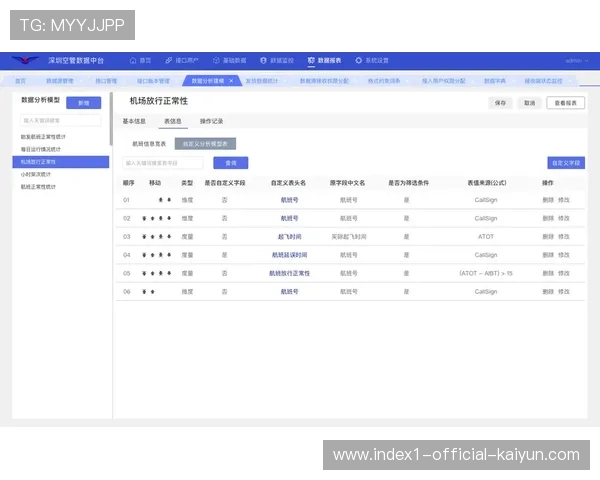Select 小时架次统计 in the model list
The image size is (600, 480).
pos(34,173)
